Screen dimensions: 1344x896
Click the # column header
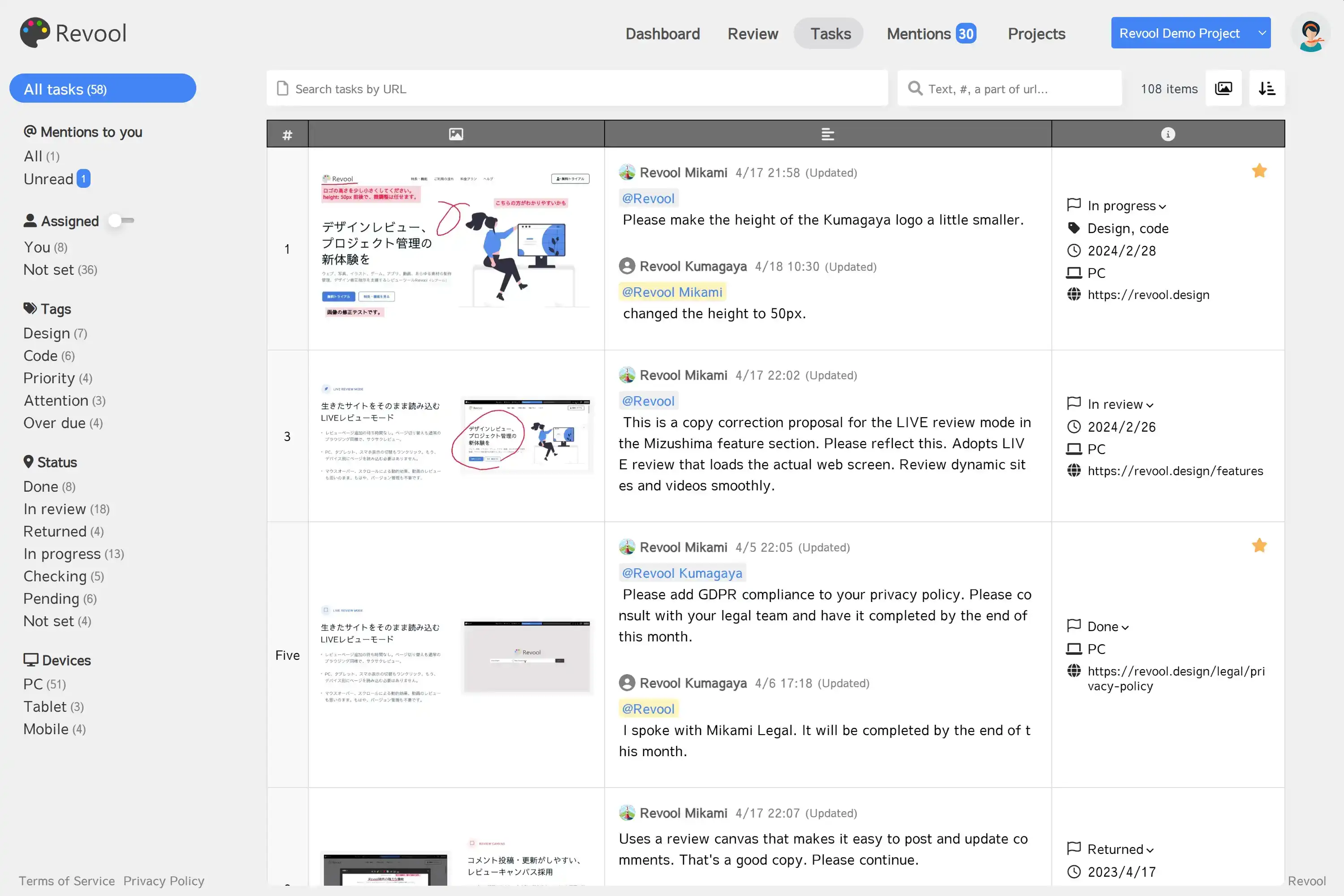287,134
